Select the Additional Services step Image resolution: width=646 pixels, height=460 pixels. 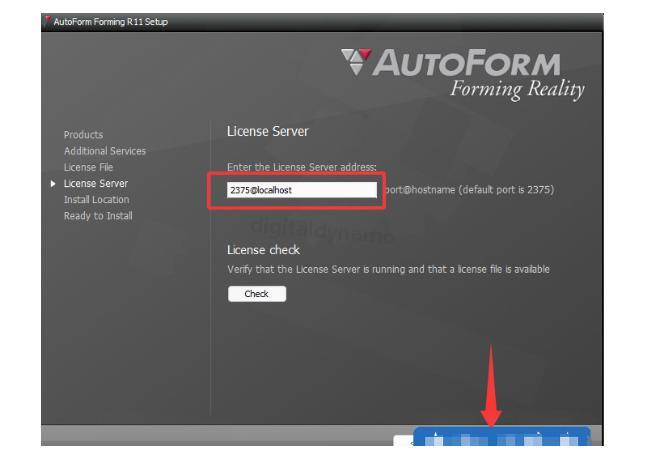tap(105, 151)
